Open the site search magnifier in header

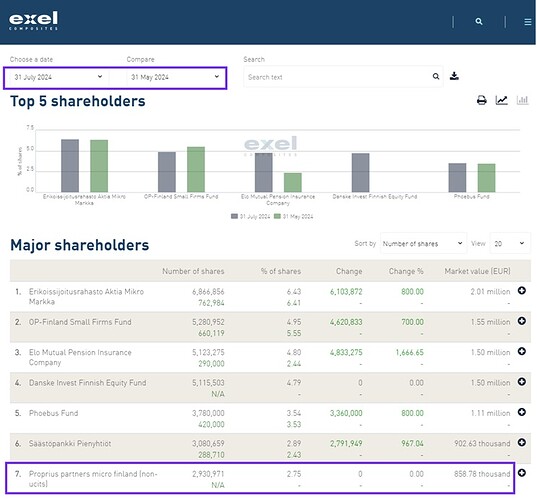[x=479, y=22]
